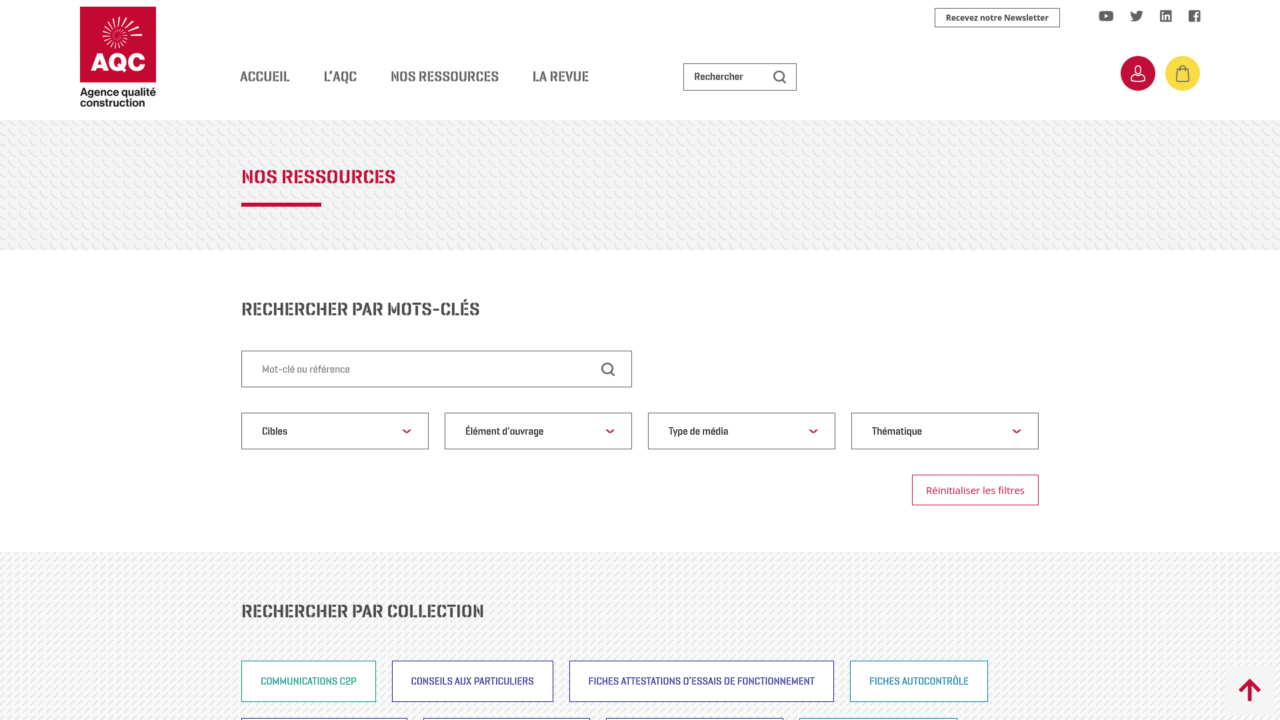Select the Conseils aux particuliers collection

click(472, 681)
